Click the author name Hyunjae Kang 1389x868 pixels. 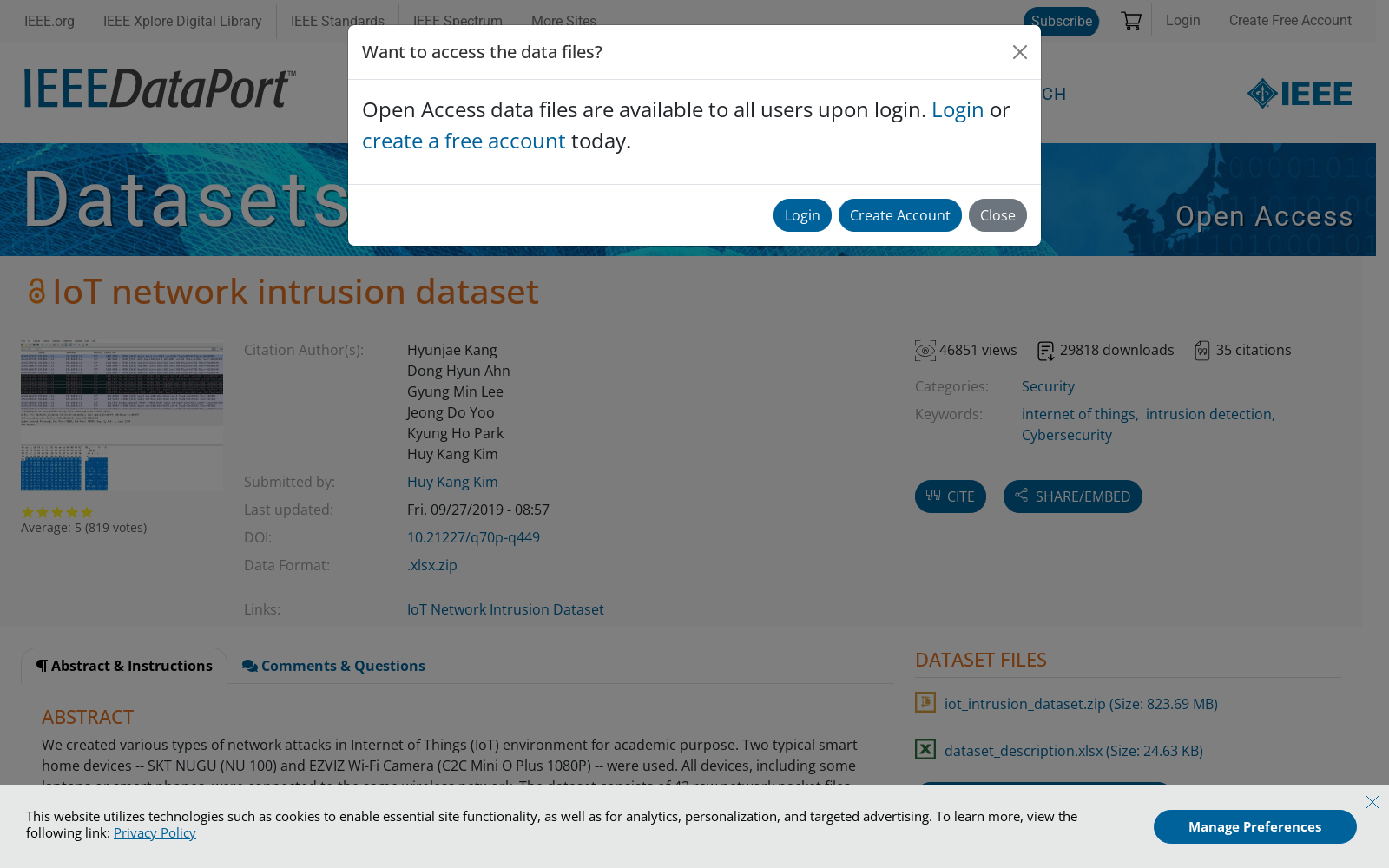[x=452, y=351]
